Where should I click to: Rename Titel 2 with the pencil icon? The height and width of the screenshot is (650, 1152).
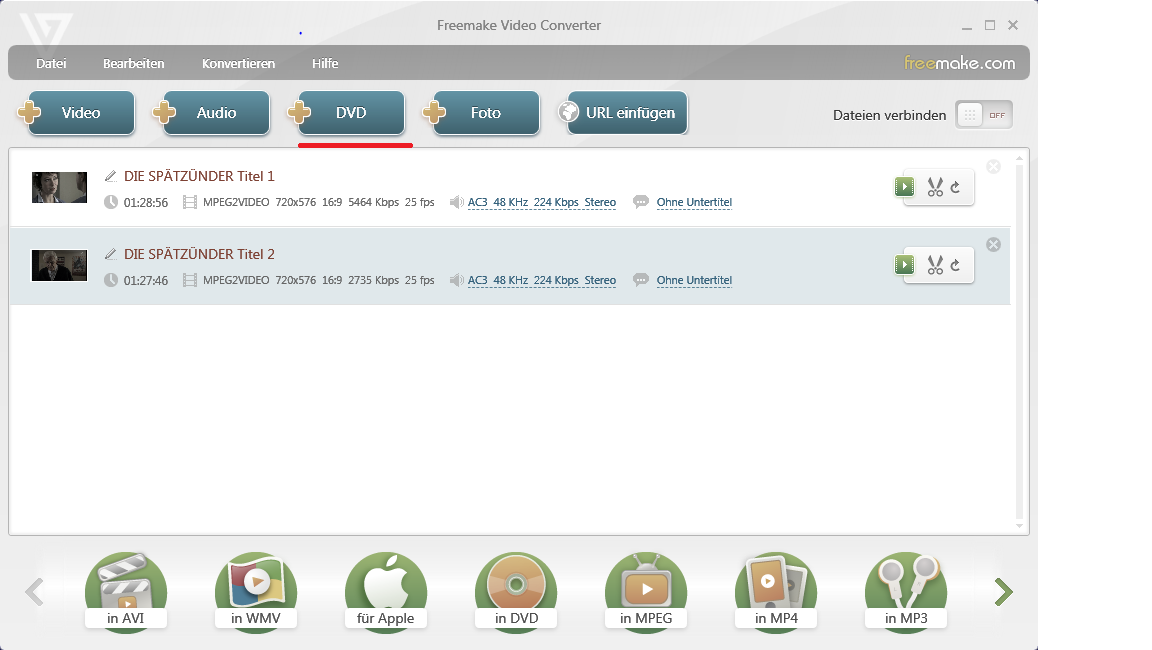[111, 254]
